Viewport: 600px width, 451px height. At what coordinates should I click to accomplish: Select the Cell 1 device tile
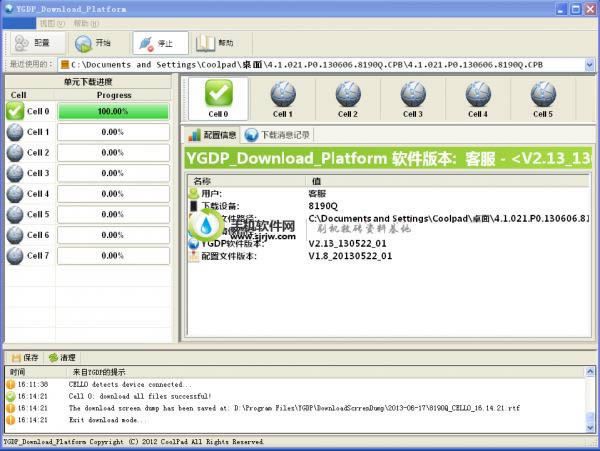283,98
